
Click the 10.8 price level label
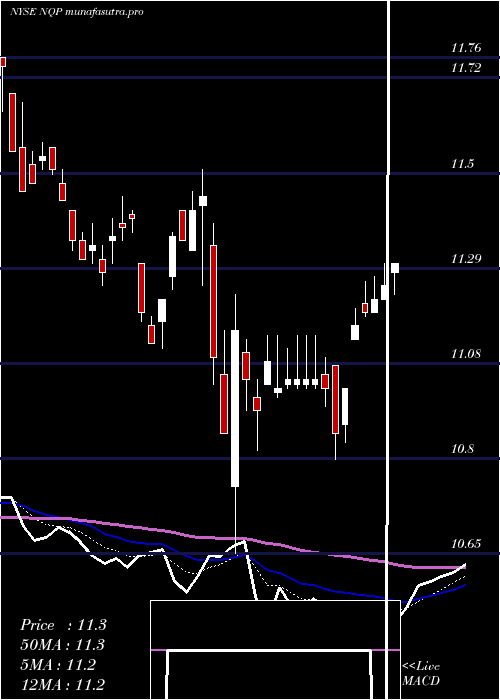click(x=462, y=449)
